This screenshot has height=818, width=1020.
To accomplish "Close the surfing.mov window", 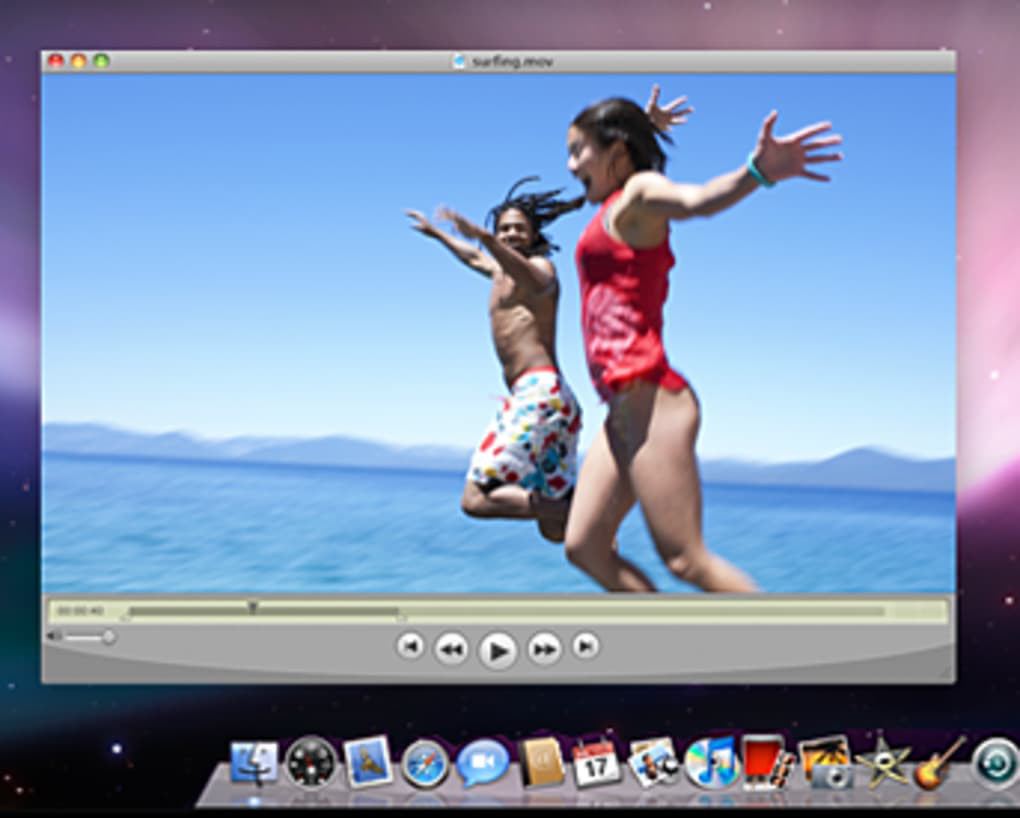I will point(56,61).
